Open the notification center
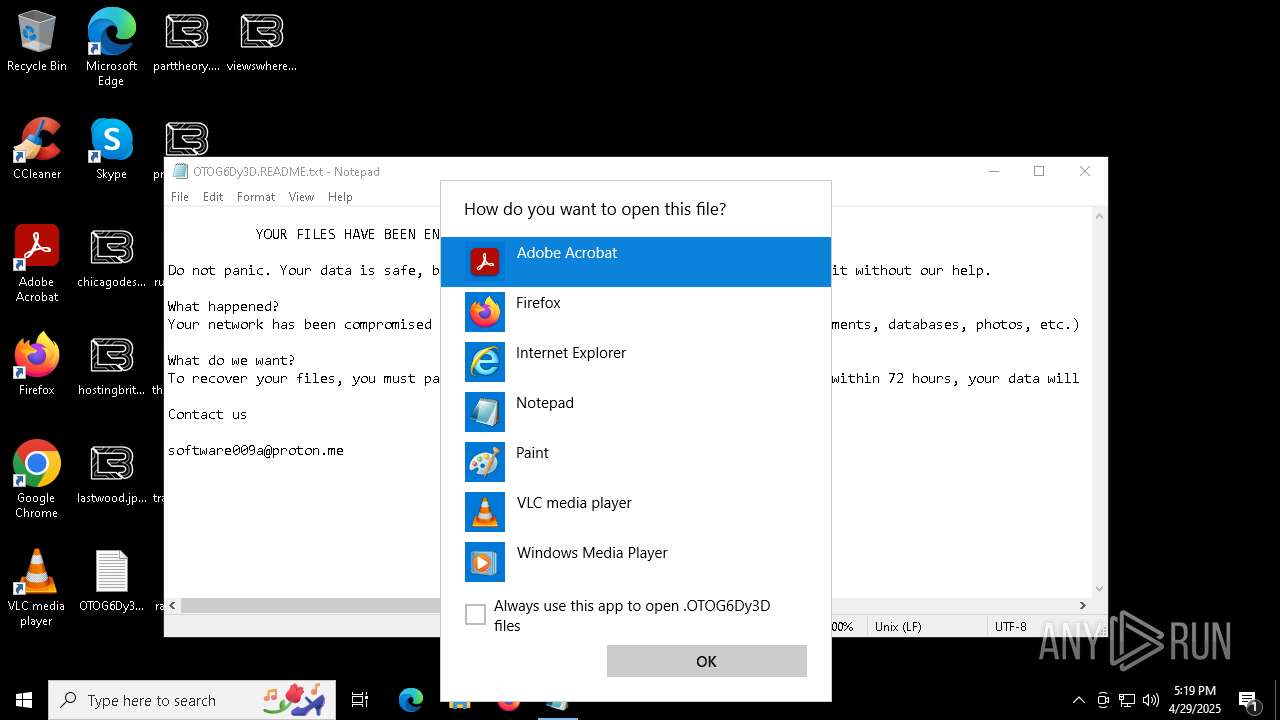The height and width of the screenshot is (720, 1280). [x=1249, y=700]
